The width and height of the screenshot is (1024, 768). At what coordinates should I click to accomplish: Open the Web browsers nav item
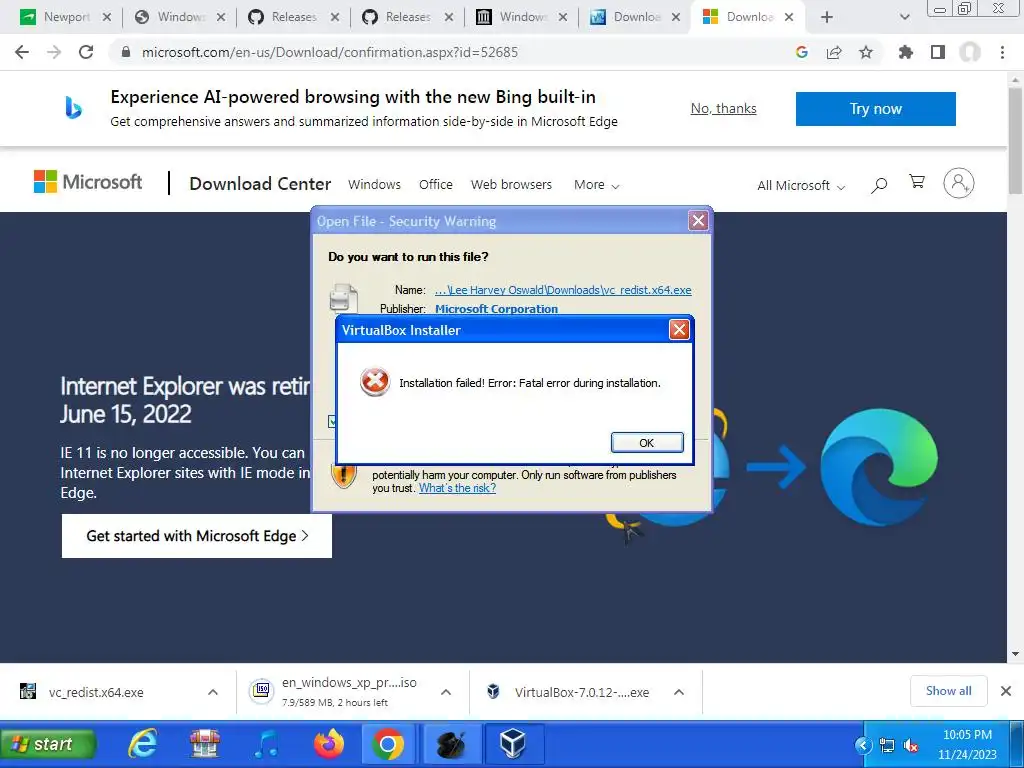click(x=511, y=185)
